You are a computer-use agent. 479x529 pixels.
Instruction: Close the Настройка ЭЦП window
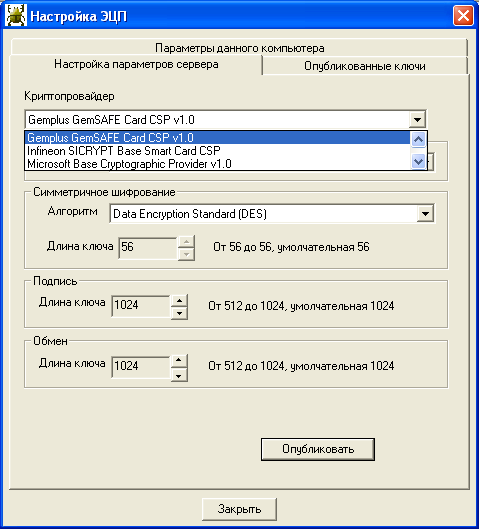pos(463,16)
